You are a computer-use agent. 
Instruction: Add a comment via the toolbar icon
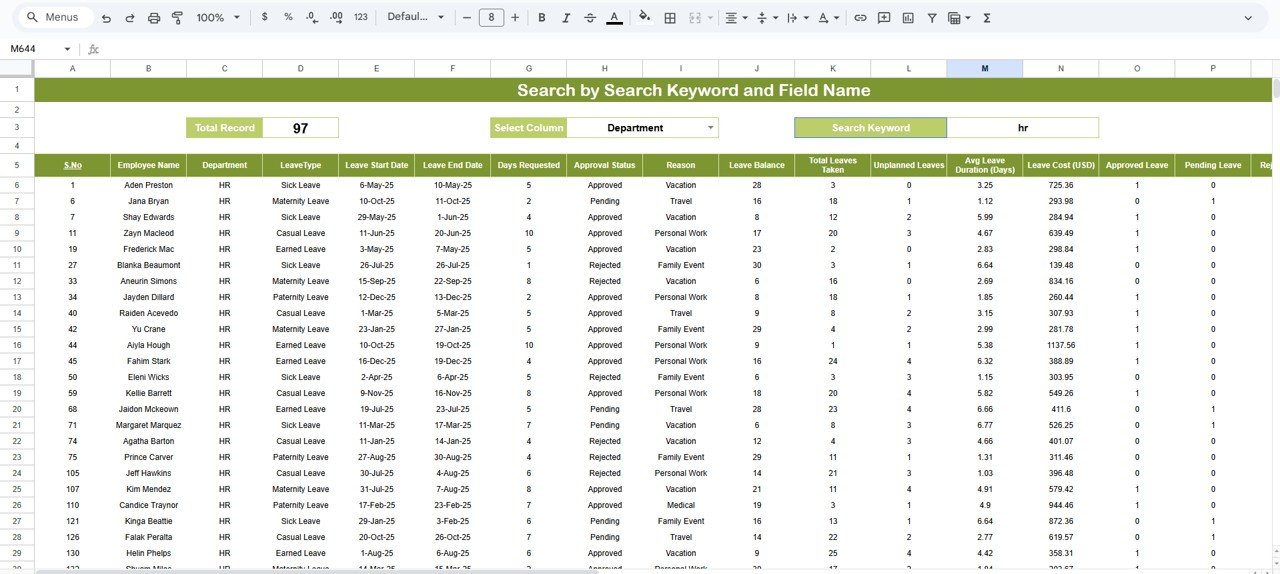tap(884, 18)
